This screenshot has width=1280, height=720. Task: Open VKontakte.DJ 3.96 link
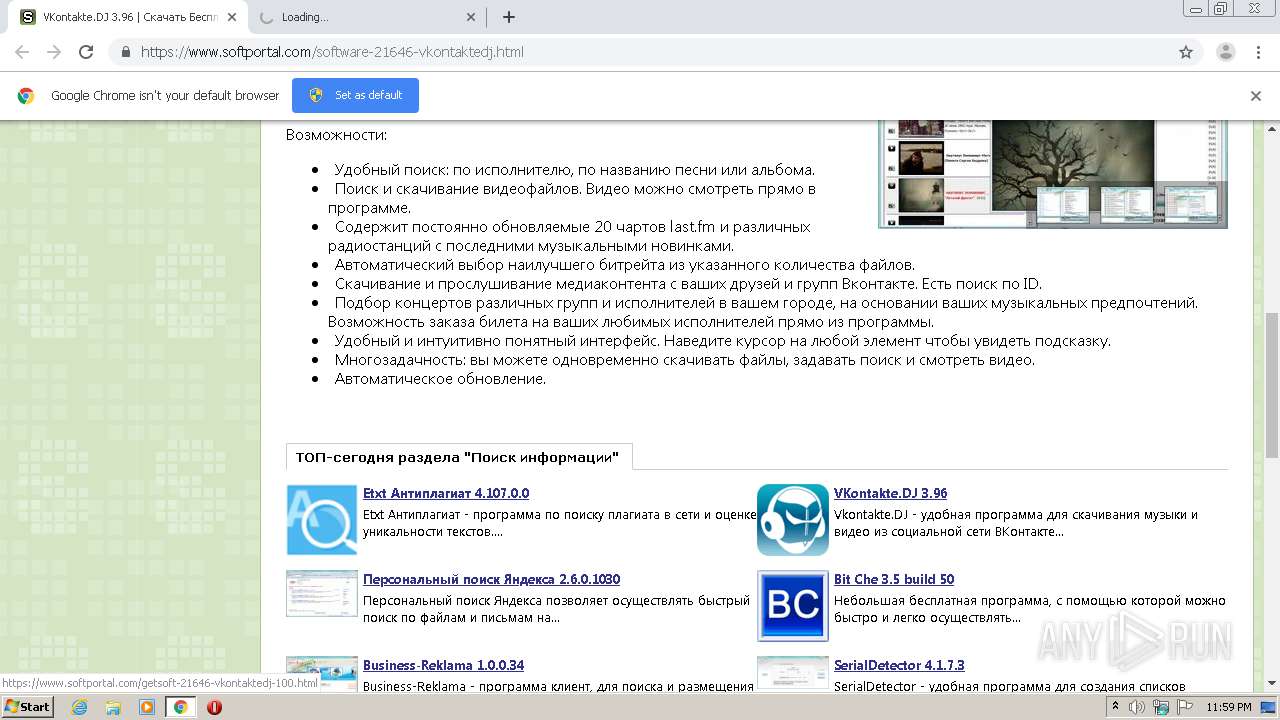click(x=890, y=493)
